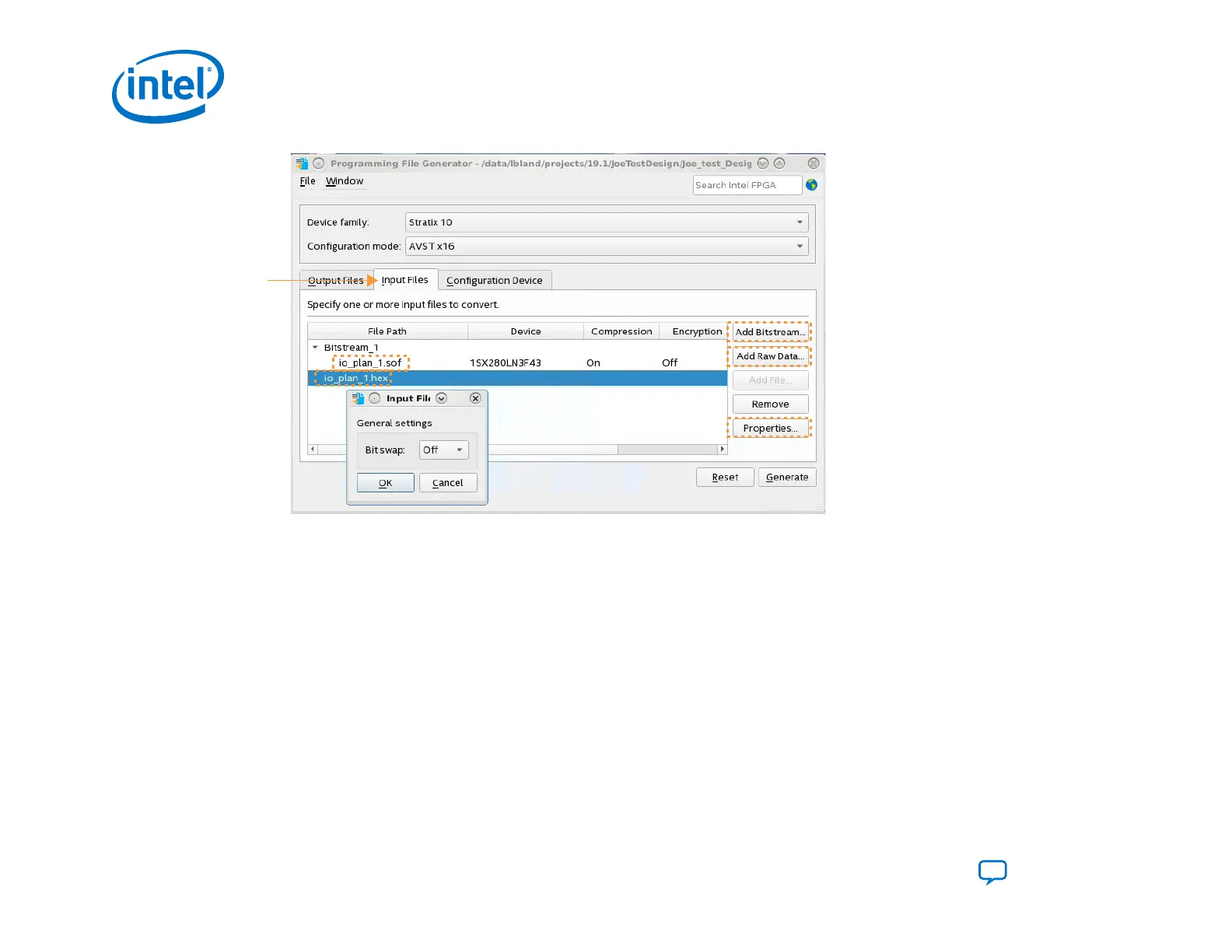Open the Window menu
Screen dimensions: 1232x952
point(345,181)
